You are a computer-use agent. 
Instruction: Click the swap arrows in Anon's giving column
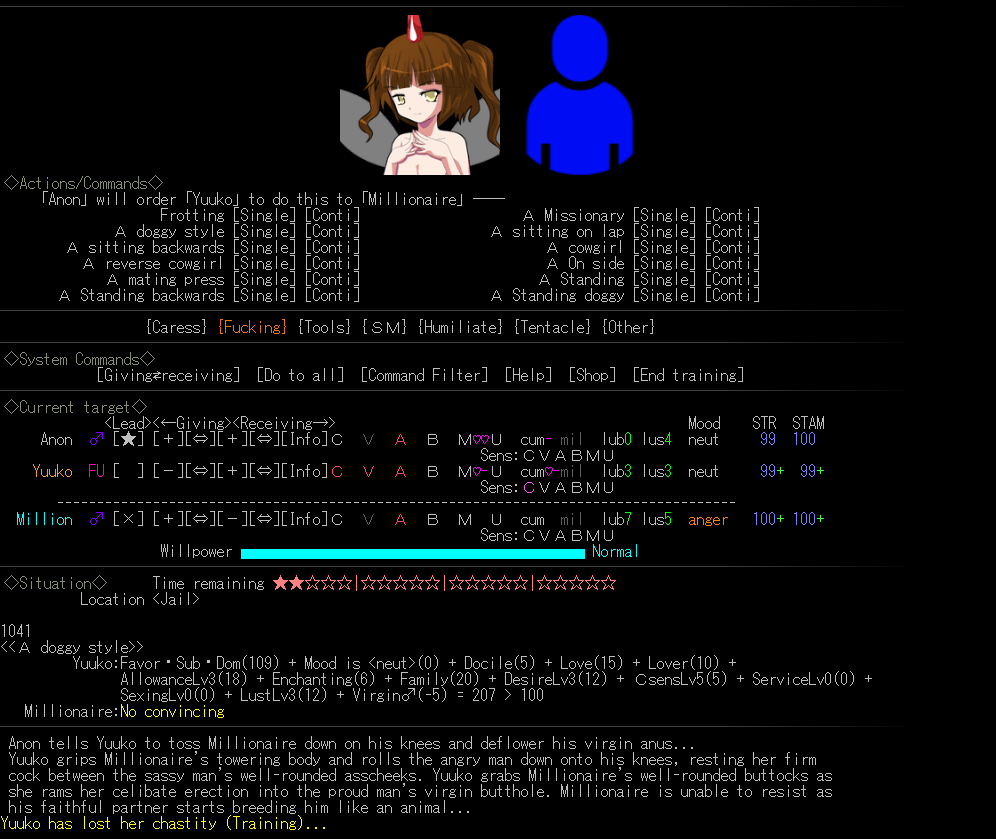tap(200, 439)
